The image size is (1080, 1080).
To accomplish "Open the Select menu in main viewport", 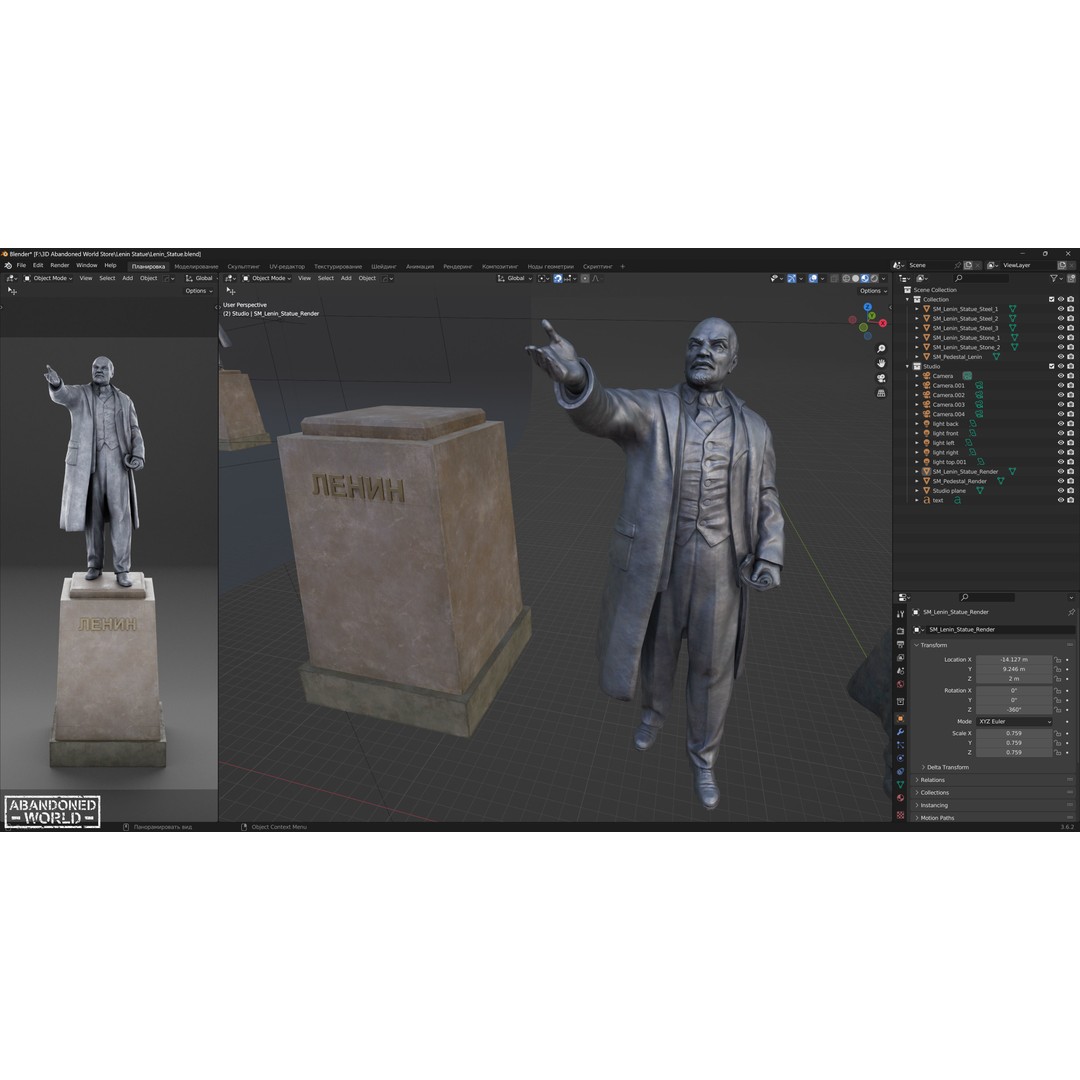I will [326, 278].
